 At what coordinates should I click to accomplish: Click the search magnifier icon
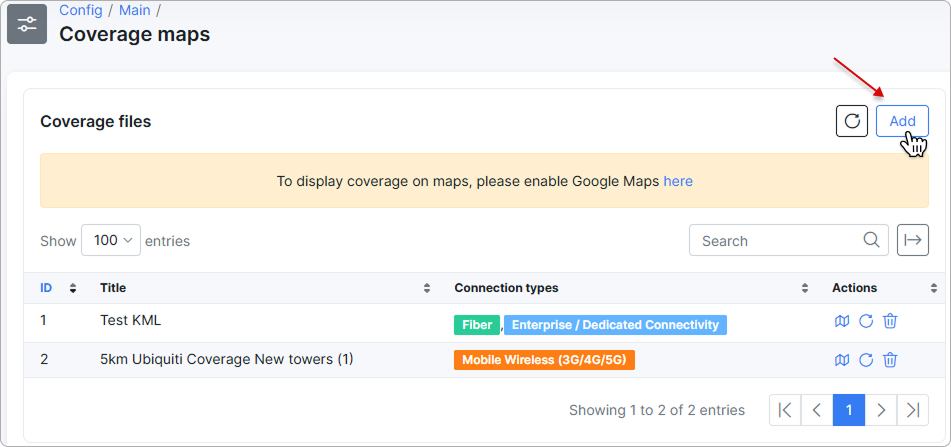(x=872, y=240)
